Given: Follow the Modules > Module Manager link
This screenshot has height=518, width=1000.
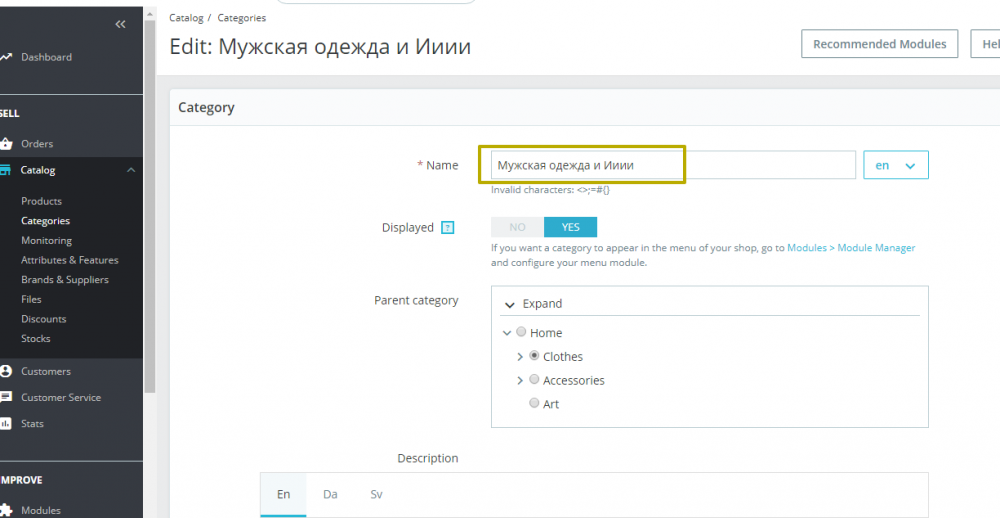Looking at the screenshot, I should coord(851,248).
